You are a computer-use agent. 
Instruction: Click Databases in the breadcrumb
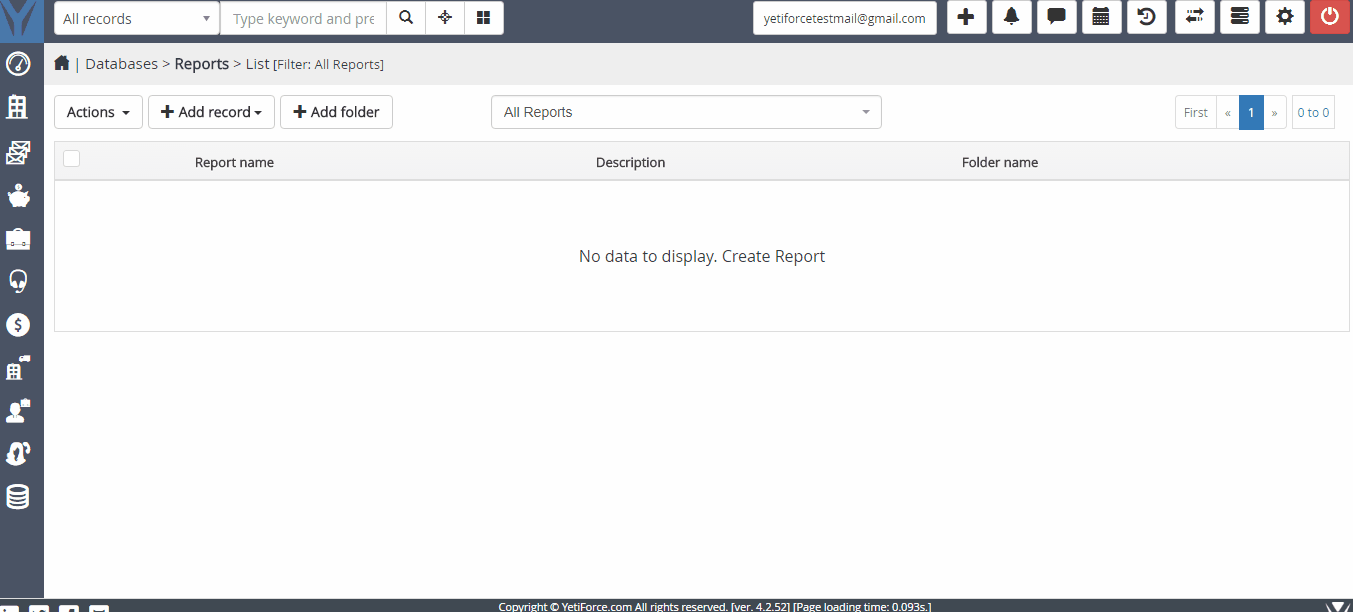pos(121,64)
